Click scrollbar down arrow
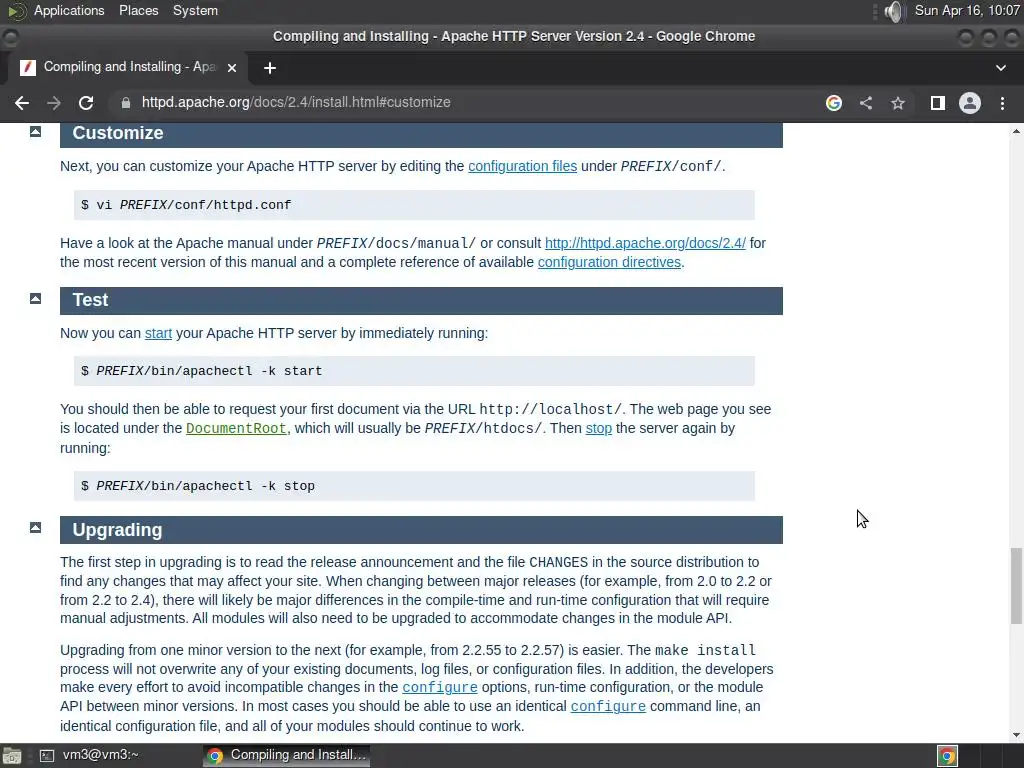This screenshot has height=768, width=1024. pos(1016,735)
